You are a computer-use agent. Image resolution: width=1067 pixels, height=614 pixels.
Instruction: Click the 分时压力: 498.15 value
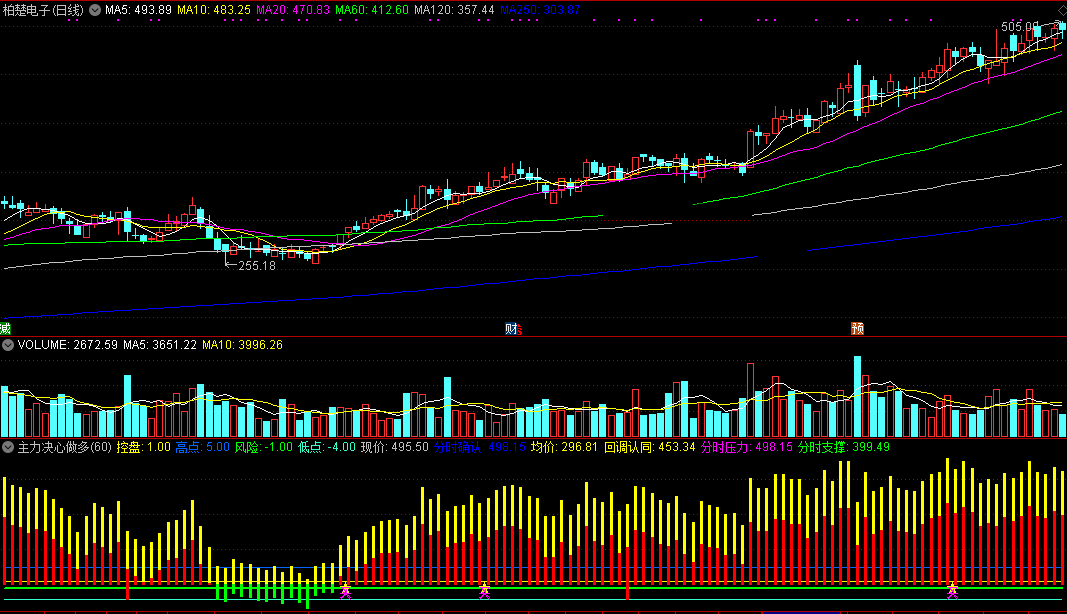(746, 447)
